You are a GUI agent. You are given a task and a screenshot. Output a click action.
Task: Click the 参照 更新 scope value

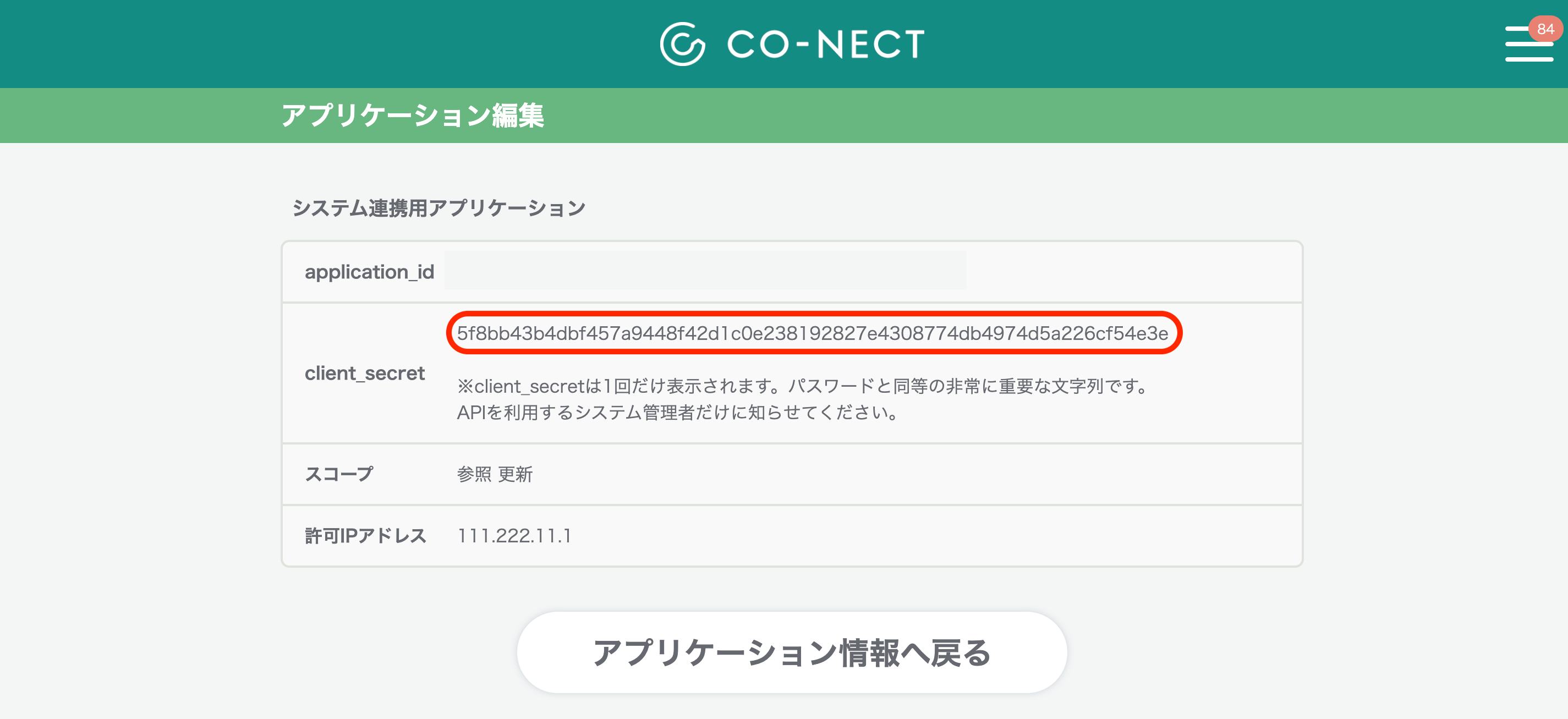click(x=495, y=474)
